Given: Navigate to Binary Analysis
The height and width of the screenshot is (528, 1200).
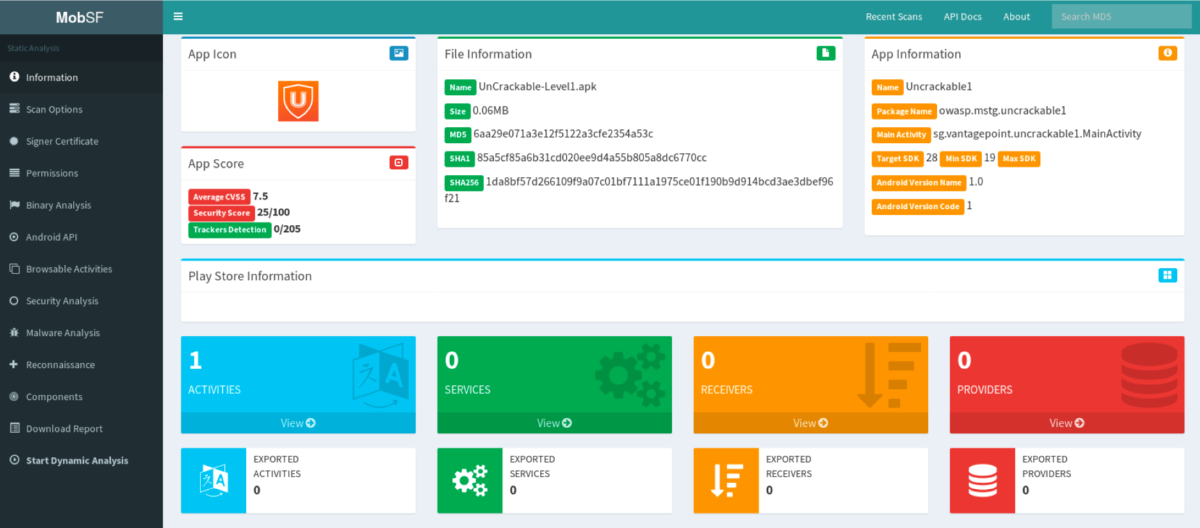Looking at the screenshot, I should (81, 205).
